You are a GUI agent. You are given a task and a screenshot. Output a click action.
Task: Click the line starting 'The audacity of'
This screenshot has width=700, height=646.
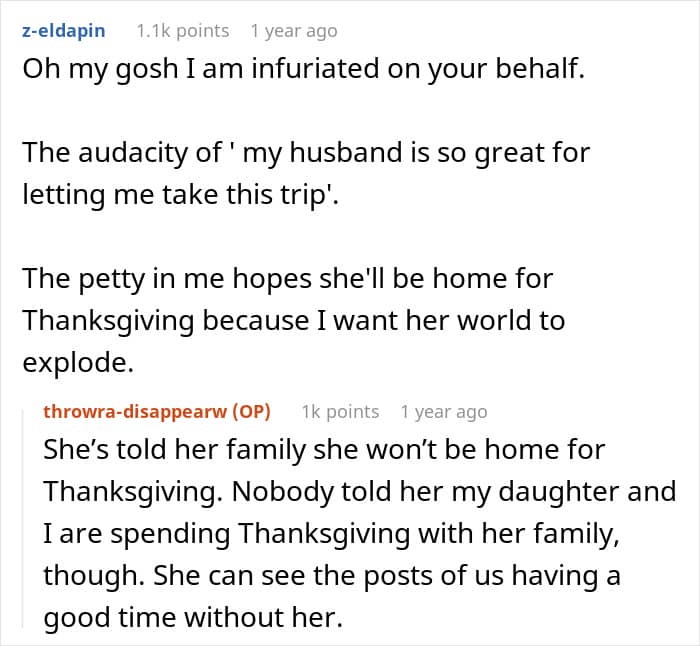(306, 153)
